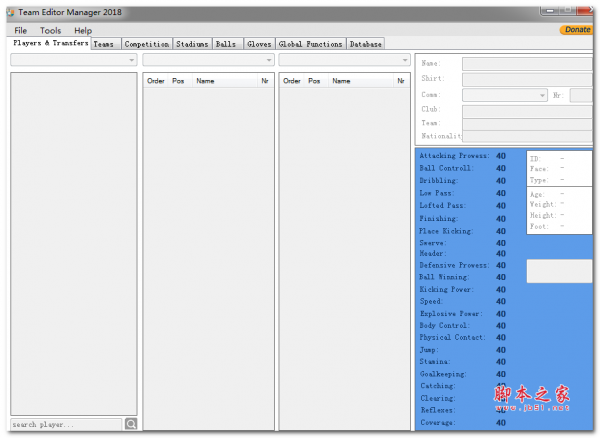Click the Header value 40
The image size is (600, 438).
pos(501,254)
